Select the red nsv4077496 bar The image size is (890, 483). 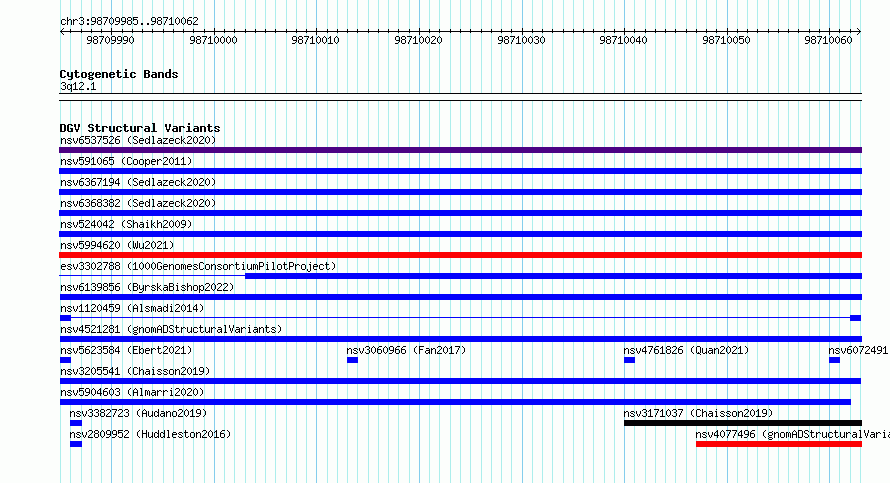779,444
